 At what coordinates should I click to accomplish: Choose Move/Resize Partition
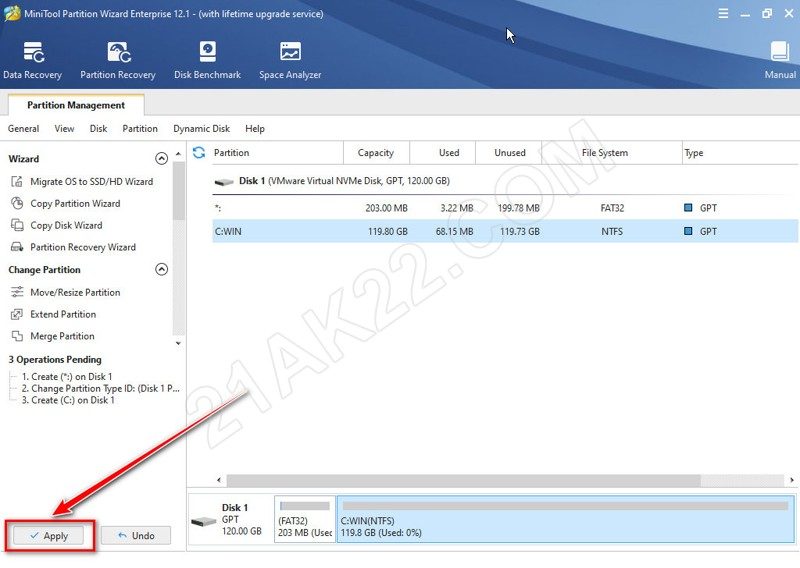tap(75, 292)
